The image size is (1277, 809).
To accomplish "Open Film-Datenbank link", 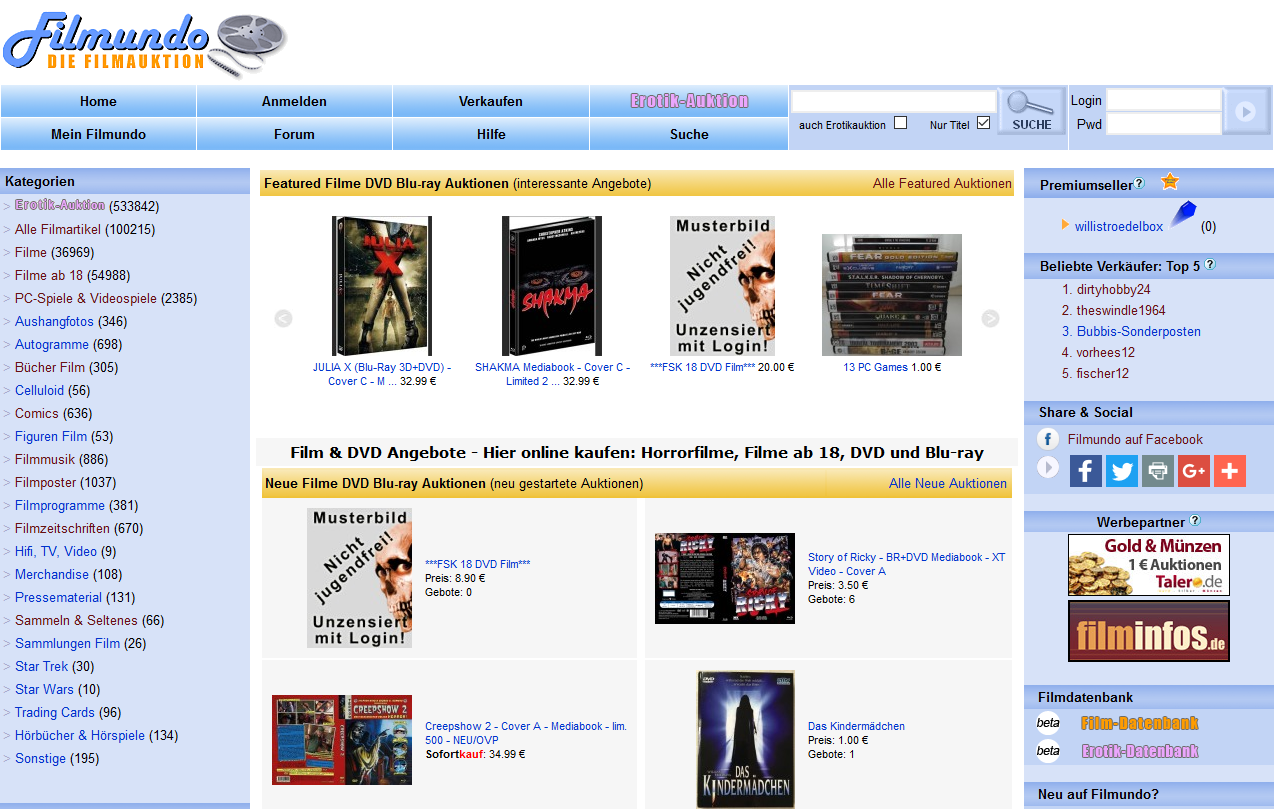I will (x=1139, y=723).
